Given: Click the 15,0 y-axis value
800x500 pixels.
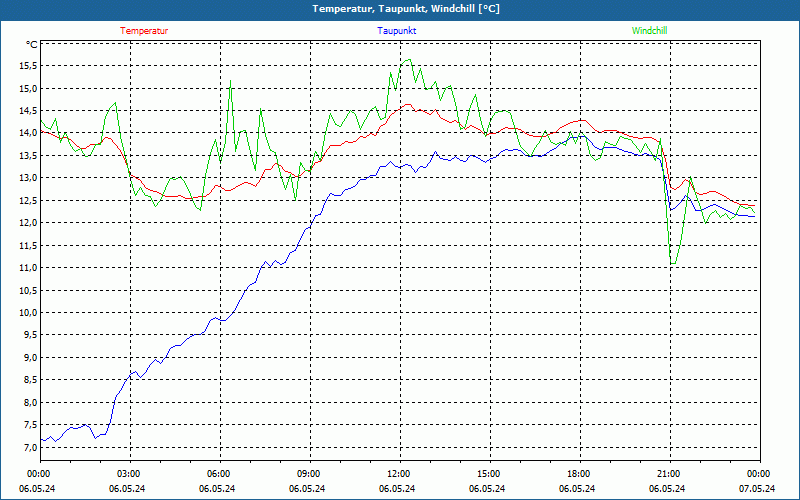Looking at the screenshot, I should [x=29, y=88].
